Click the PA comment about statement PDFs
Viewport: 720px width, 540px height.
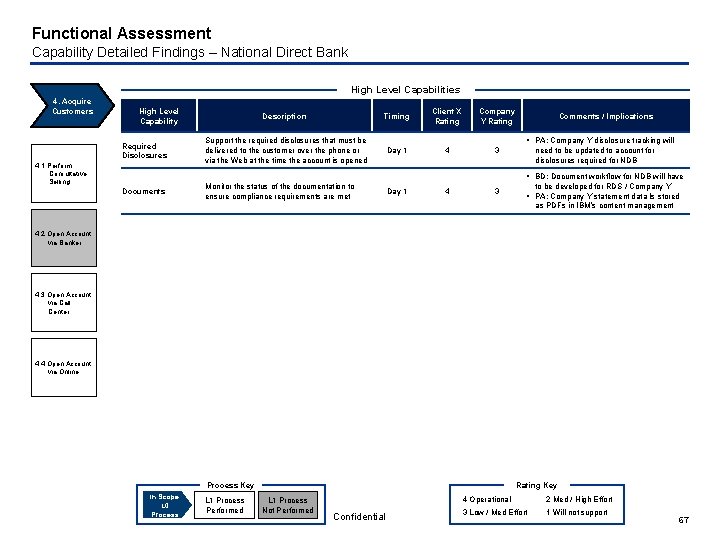(603, 201)
